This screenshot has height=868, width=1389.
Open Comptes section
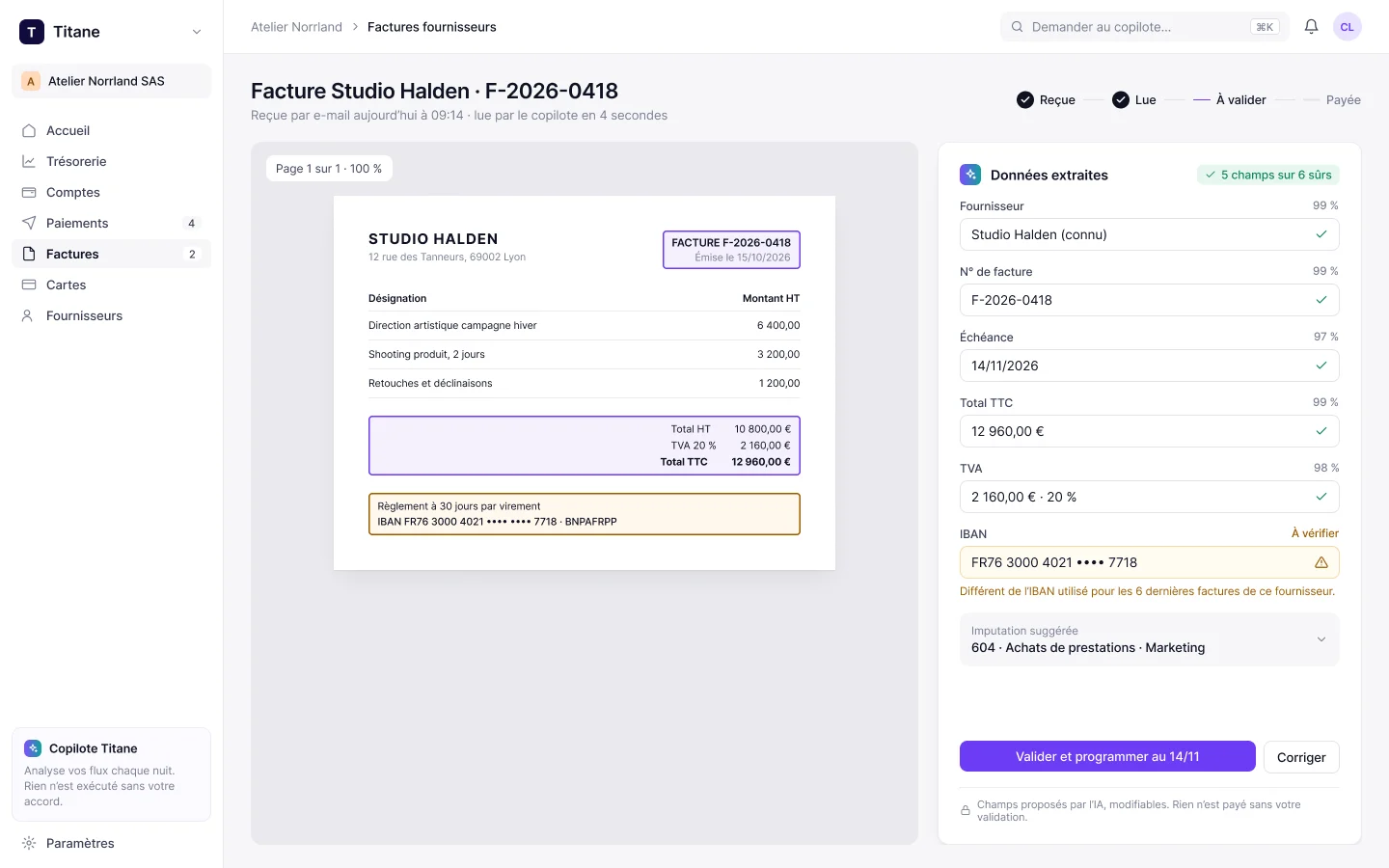112,192
